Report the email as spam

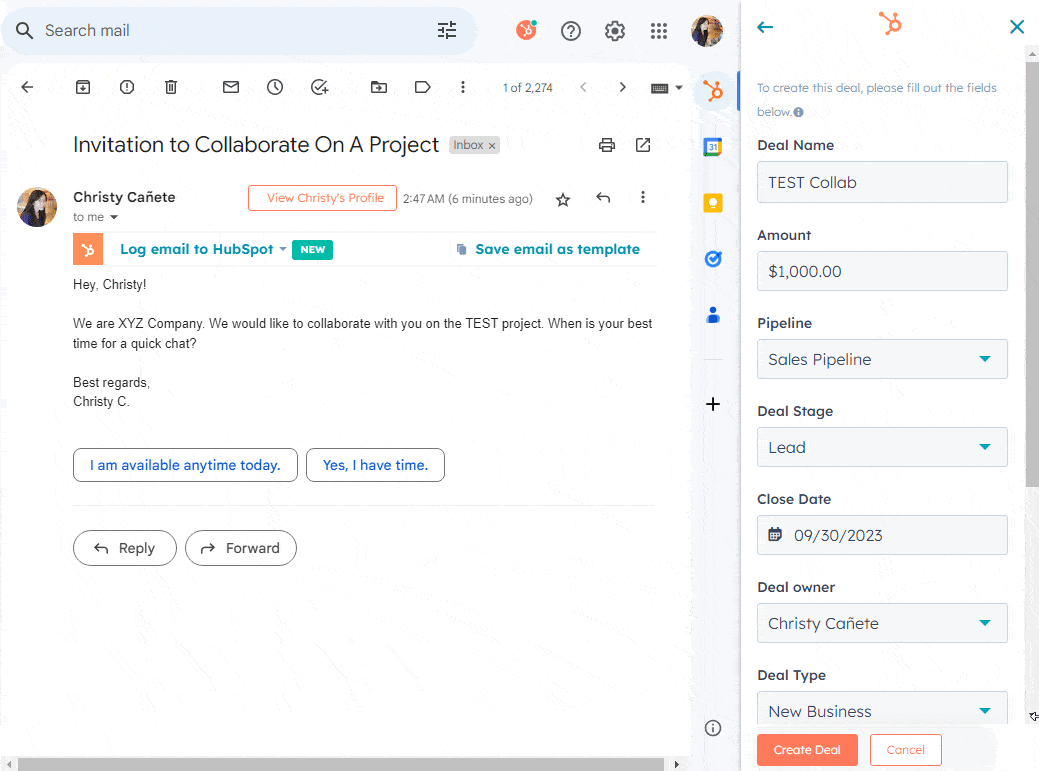(127, 87)
